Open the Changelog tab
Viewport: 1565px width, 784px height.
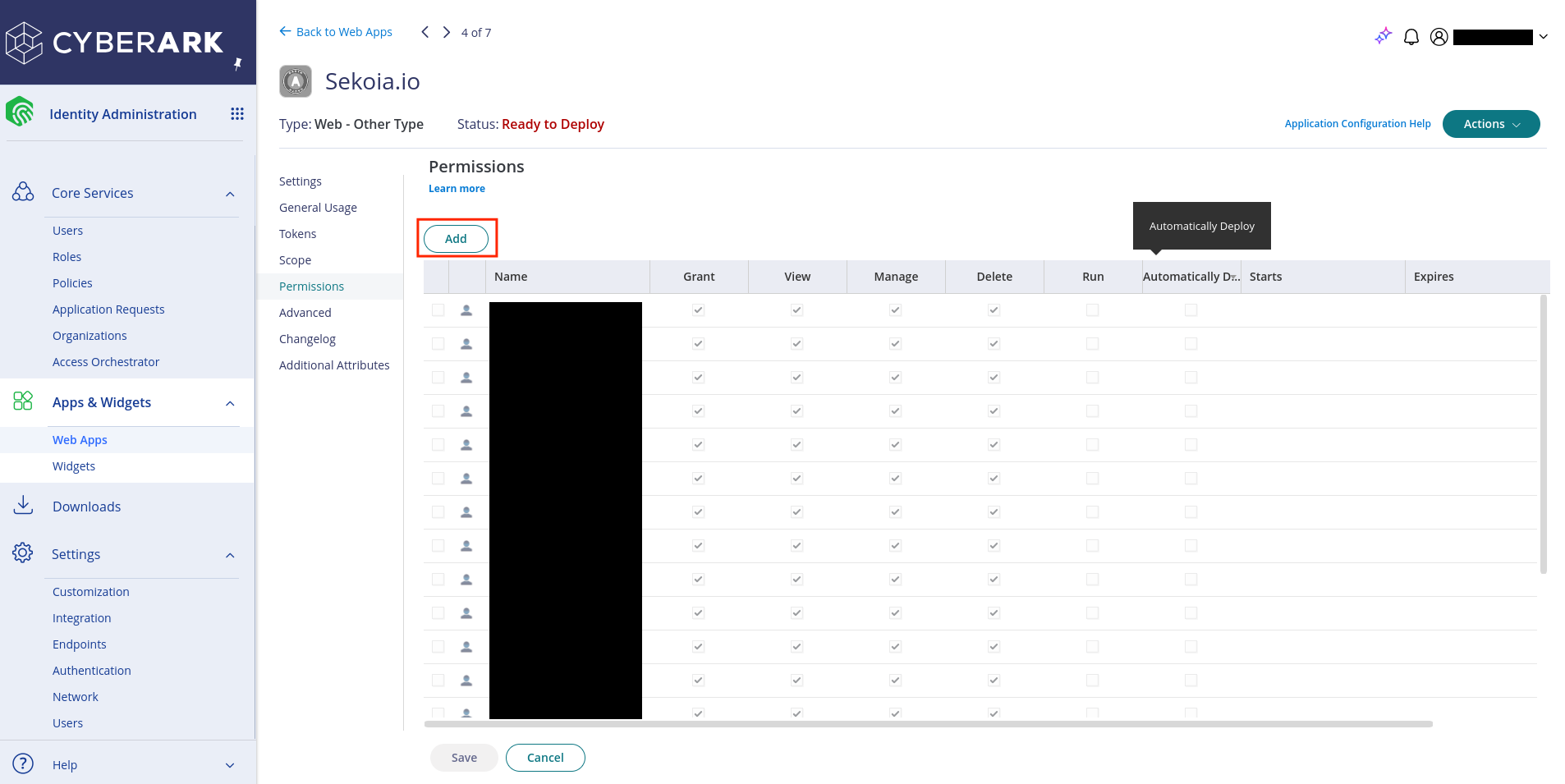307,339
